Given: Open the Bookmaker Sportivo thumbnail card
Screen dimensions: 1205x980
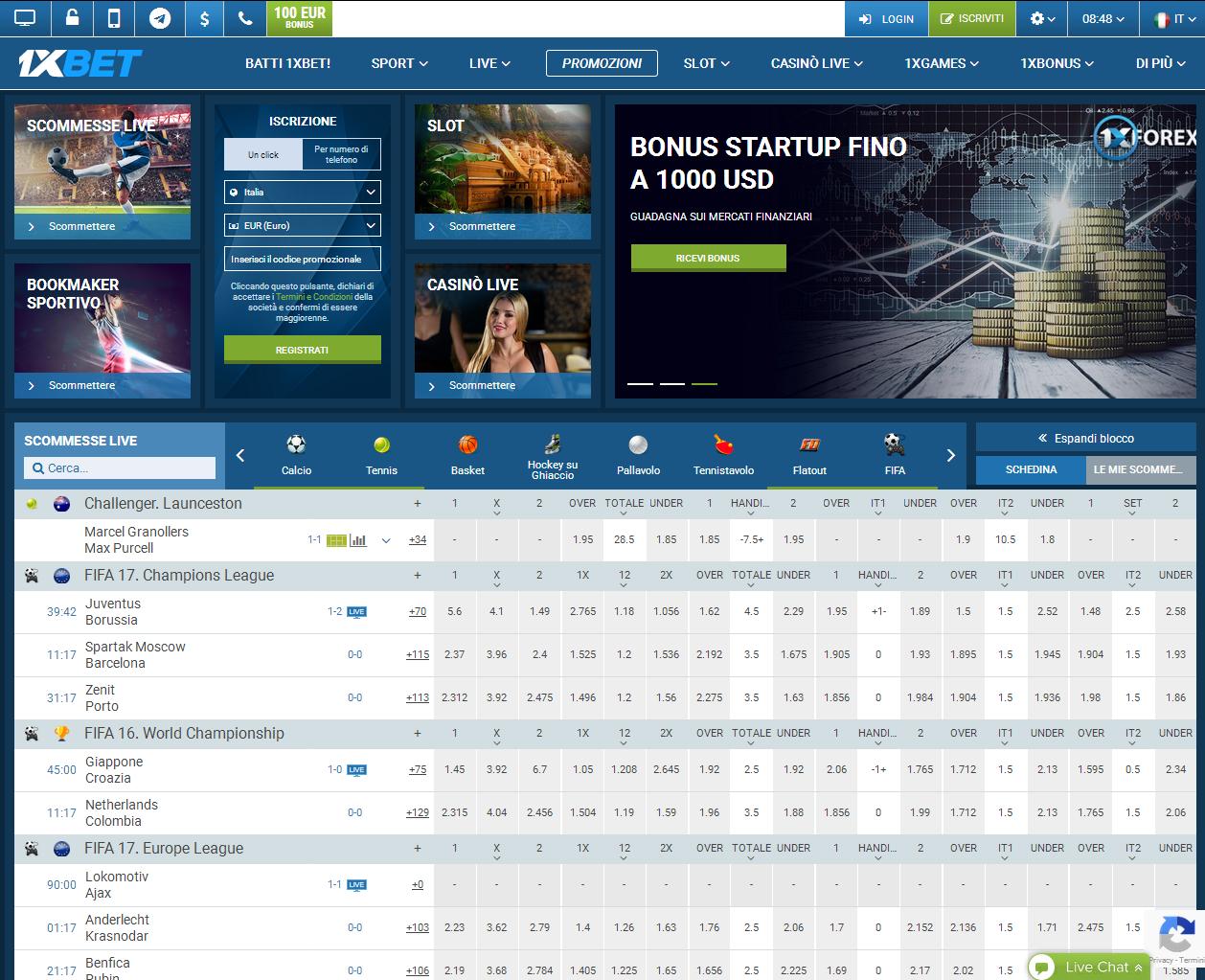Looking at the screenshot, I should (102, 330).
